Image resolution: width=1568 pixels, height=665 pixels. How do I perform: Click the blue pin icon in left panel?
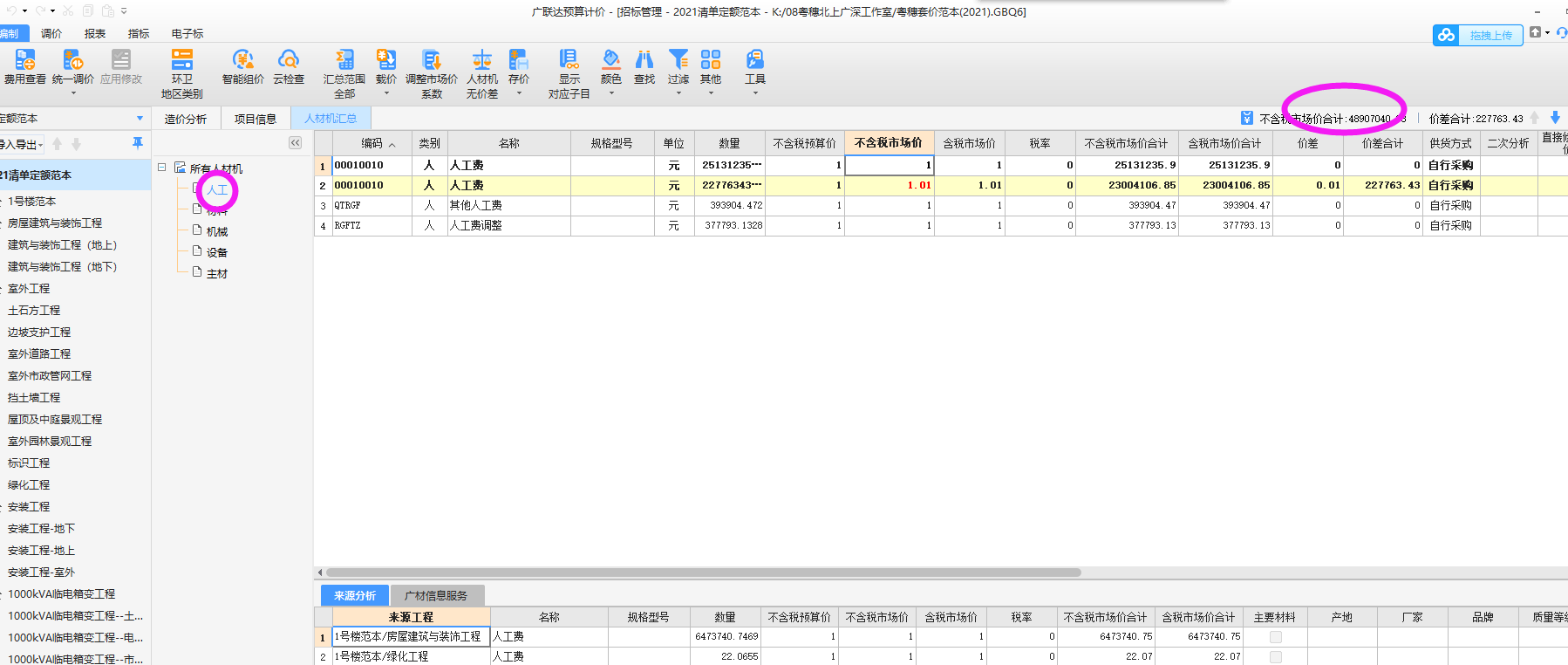(138, 143)
